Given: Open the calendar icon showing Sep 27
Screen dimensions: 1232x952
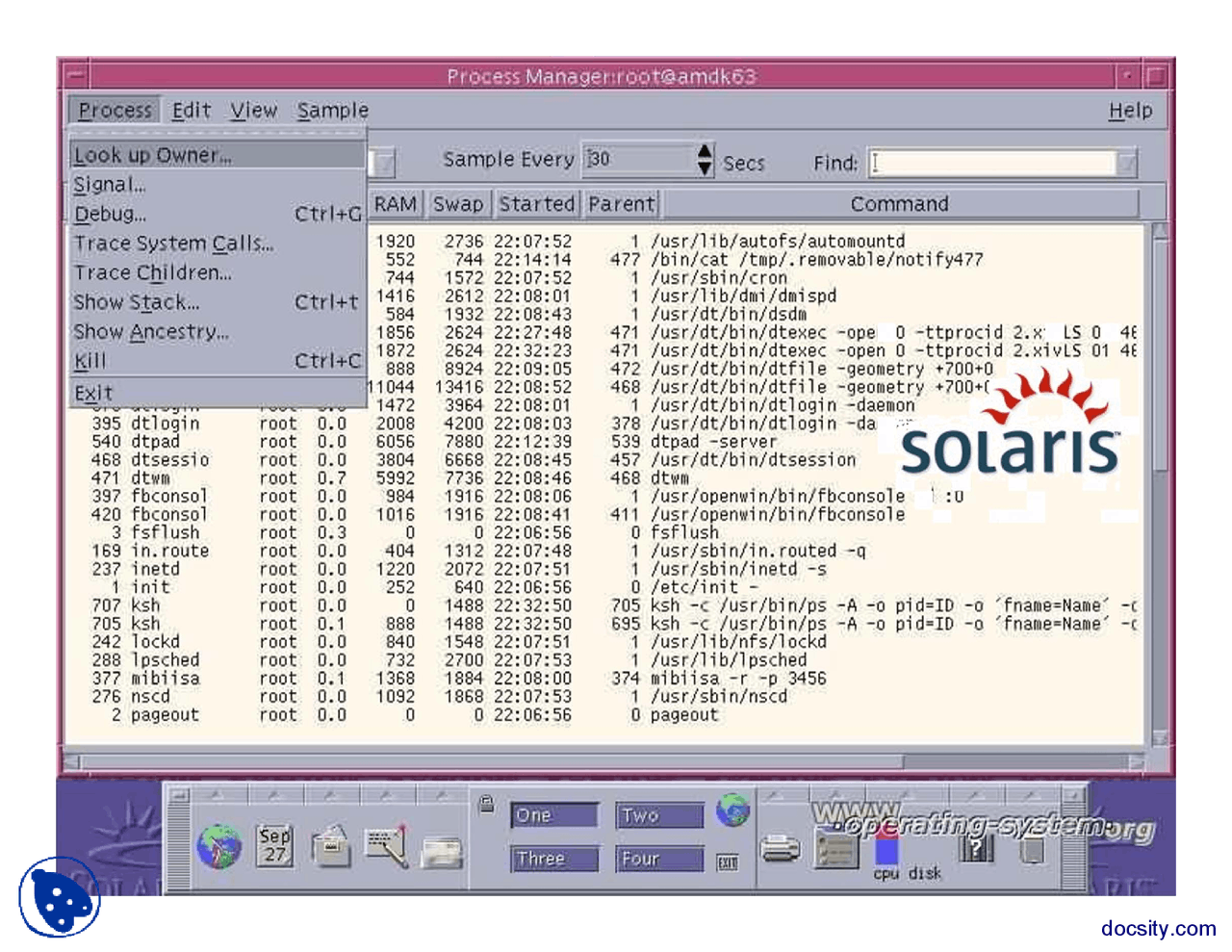Looking at the screenshot, I should [275, 845].
